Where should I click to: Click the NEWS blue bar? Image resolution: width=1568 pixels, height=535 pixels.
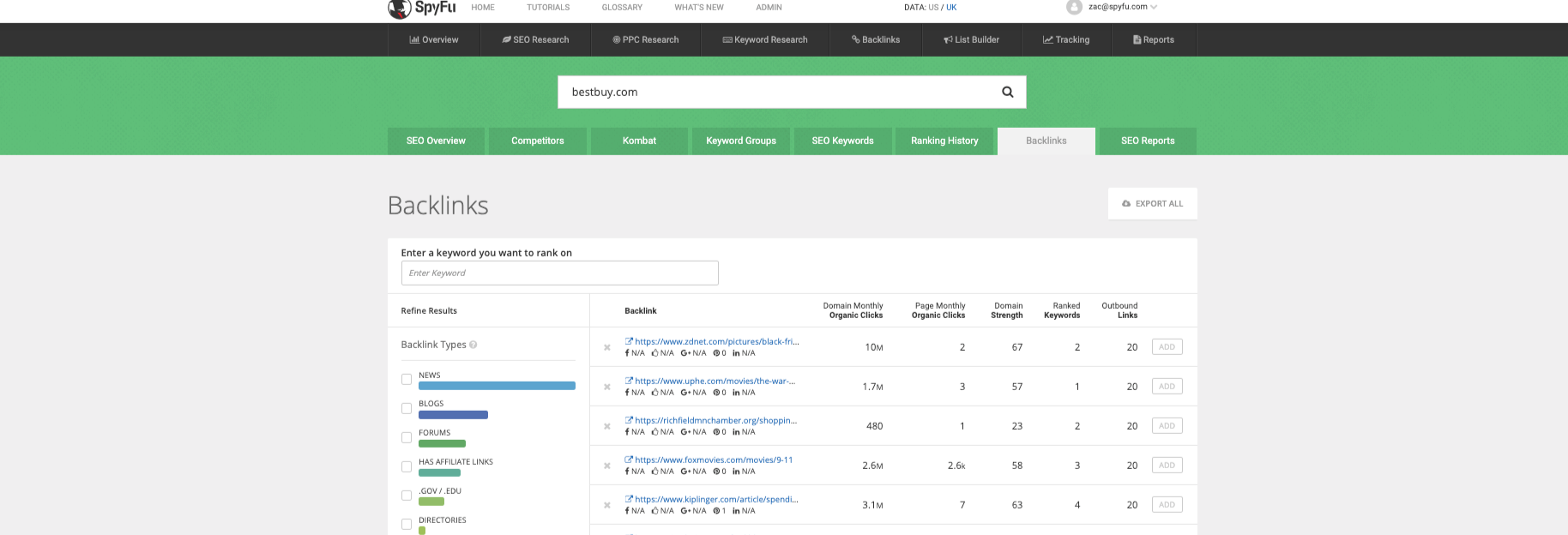coord(497,386)
